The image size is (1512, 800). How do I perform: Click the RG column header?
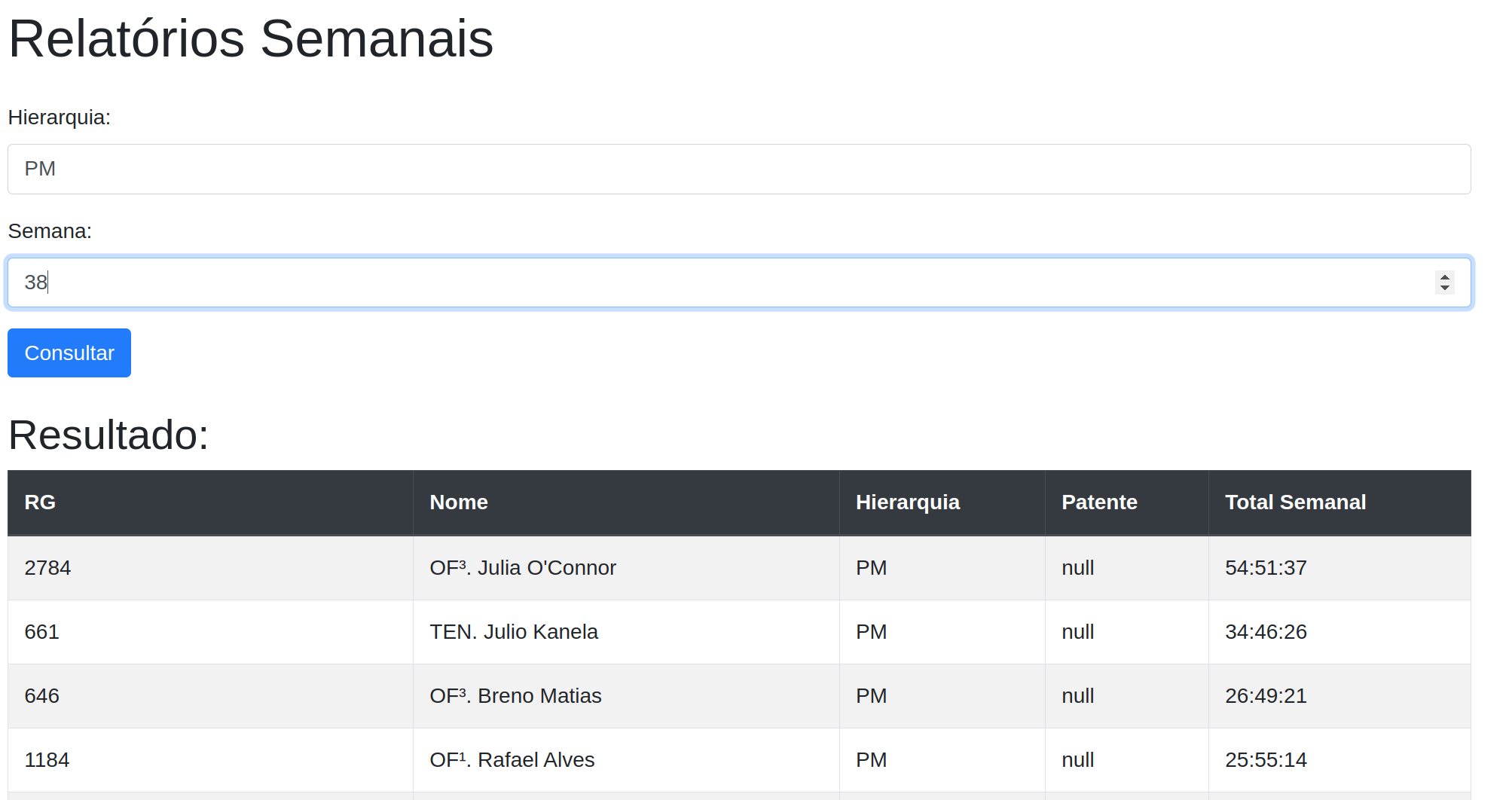(40, 502)
